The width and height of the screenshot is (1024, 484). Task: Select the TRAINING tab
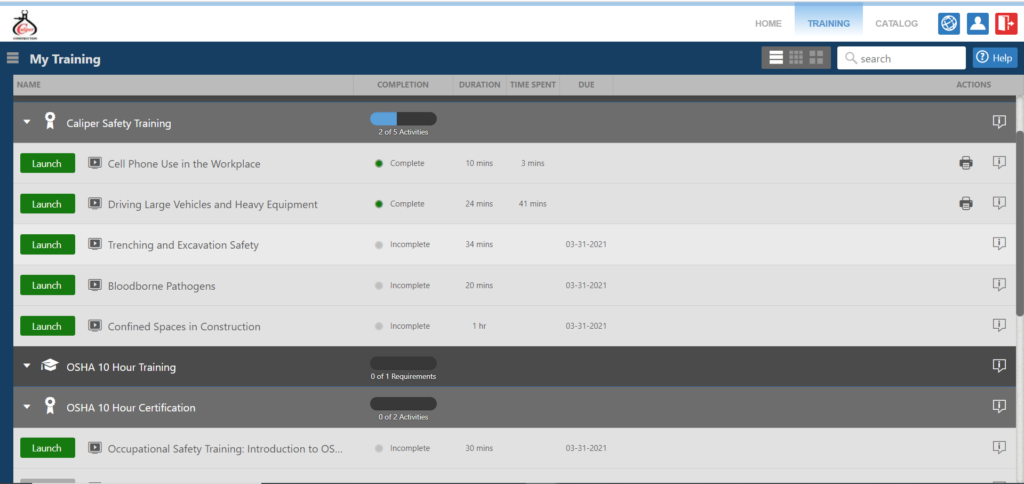829,24
